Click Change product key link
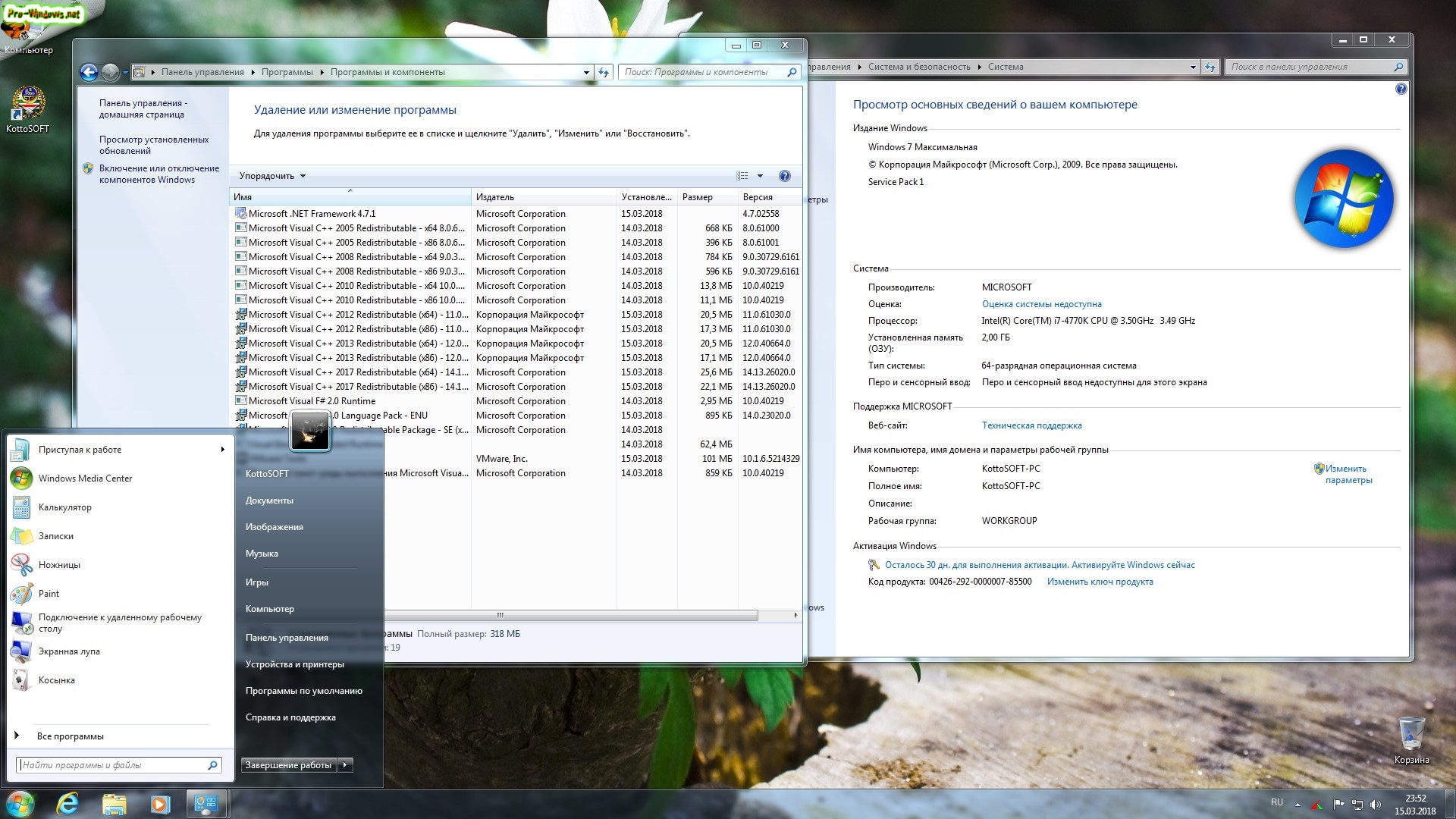Image resolution: width=1456 pixels, height=819 pixels. click(x=1100, y=582)
